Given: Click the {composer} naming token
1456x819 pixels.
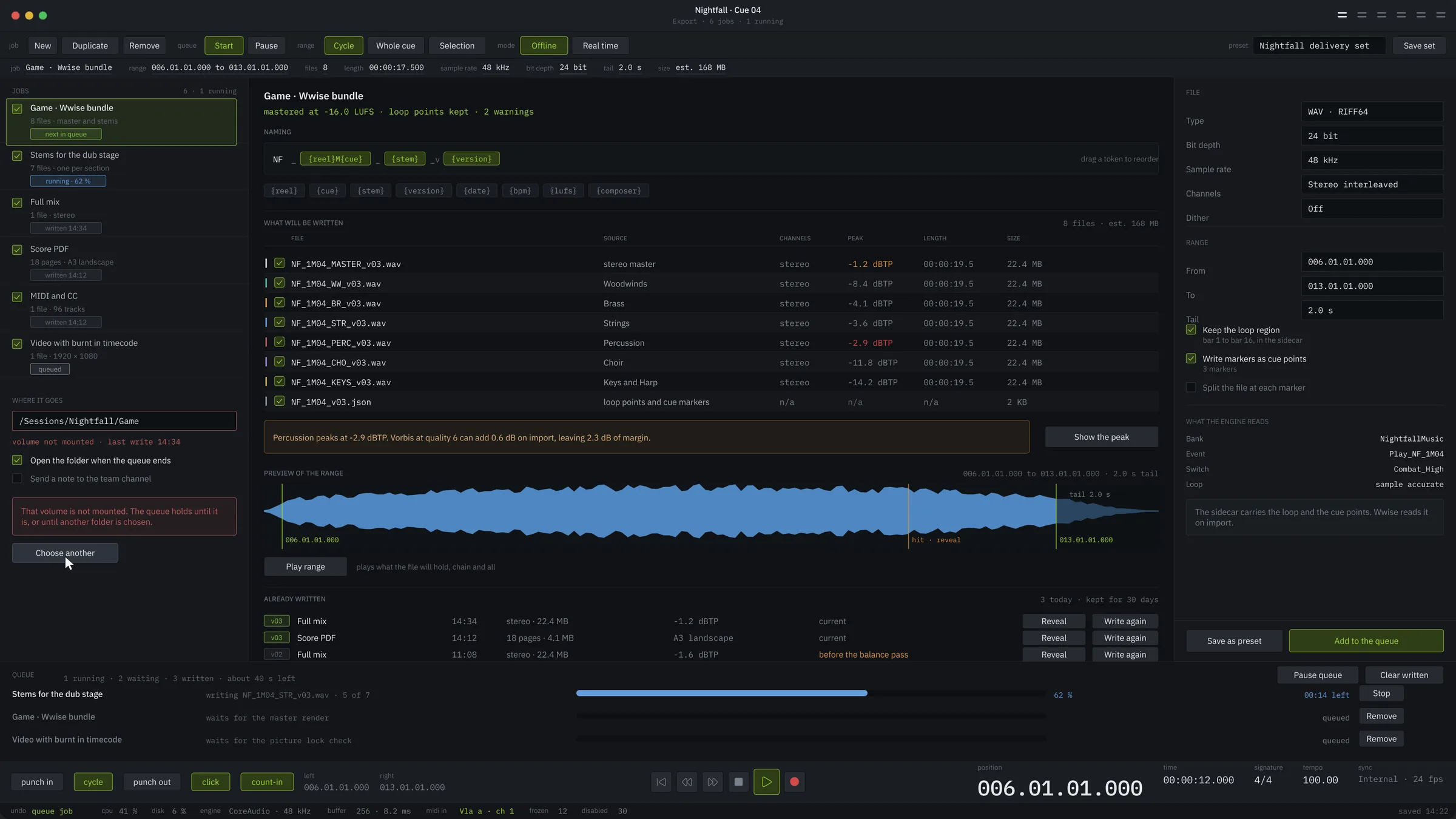Looking at the screenshot, I should [618, 190].
